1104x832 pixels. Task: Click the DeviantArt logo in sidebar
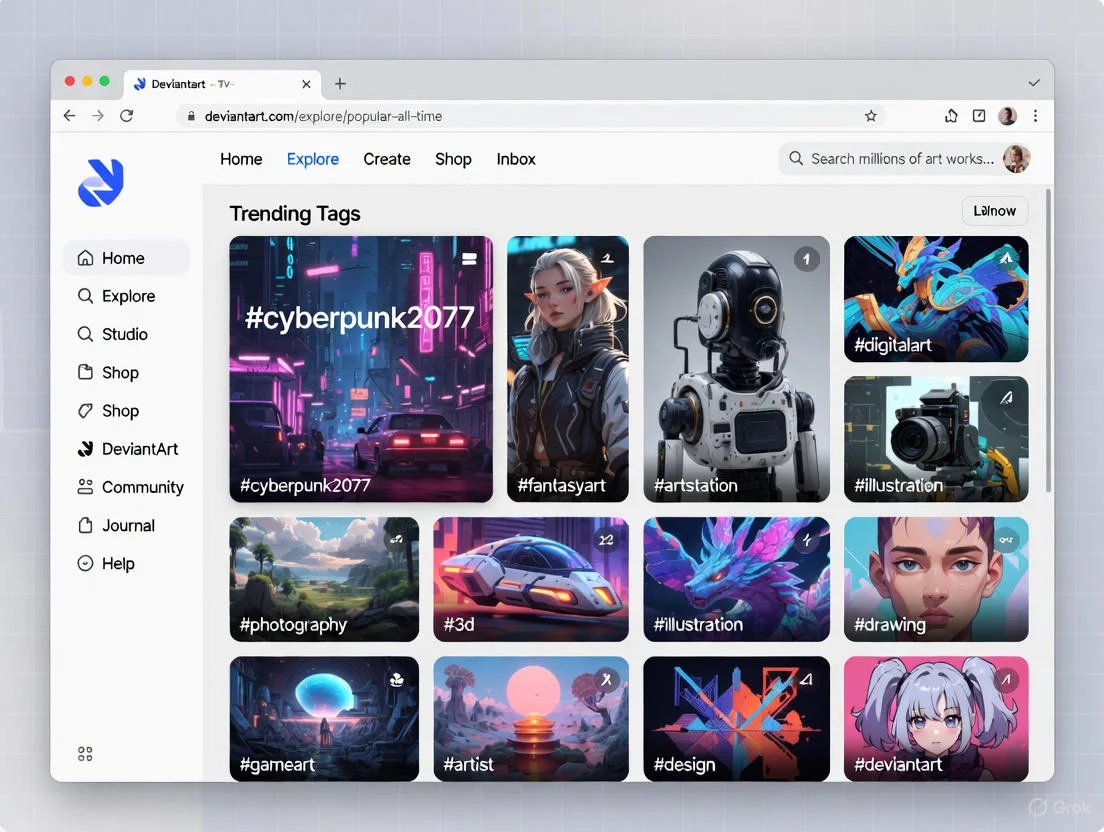[100, 183]
